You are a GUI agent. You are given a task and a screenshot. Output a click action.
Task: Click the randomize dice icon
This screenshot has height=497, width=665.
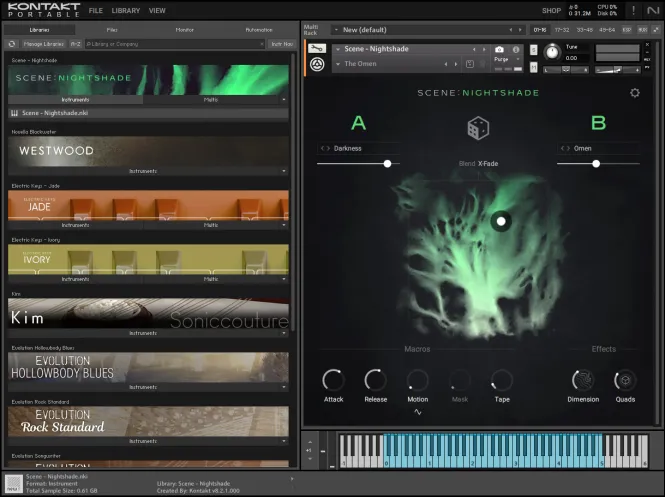[478, 128]
